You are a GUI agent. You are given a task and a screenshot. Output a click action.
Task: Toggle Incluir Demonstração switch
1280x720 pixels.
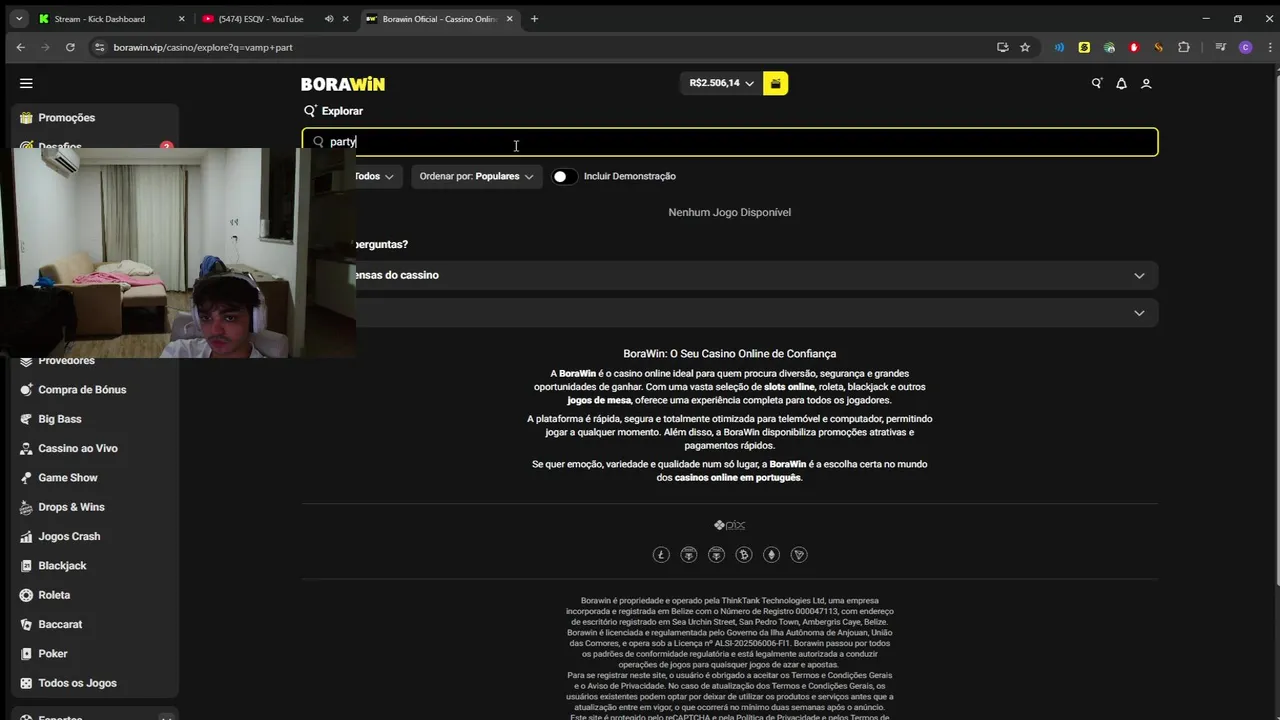pos(564,177)
